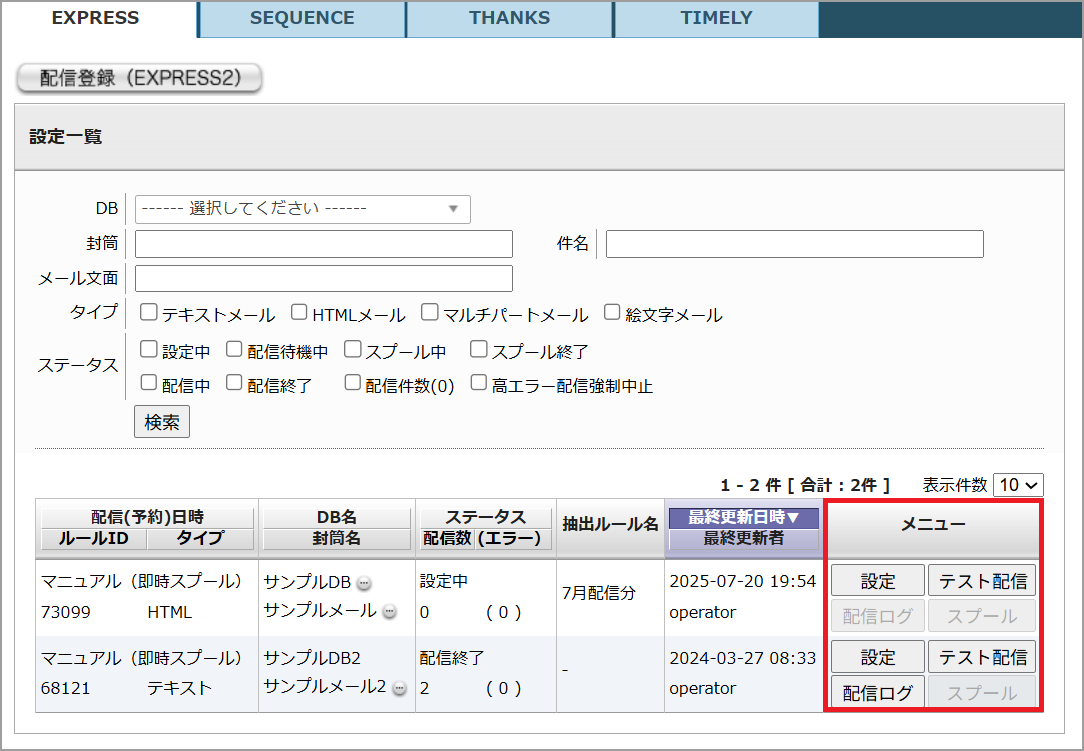This screenshot has width=1084, height=751.
Task: Click the details icon next to サンプルDB
Action: click(364, 584)
